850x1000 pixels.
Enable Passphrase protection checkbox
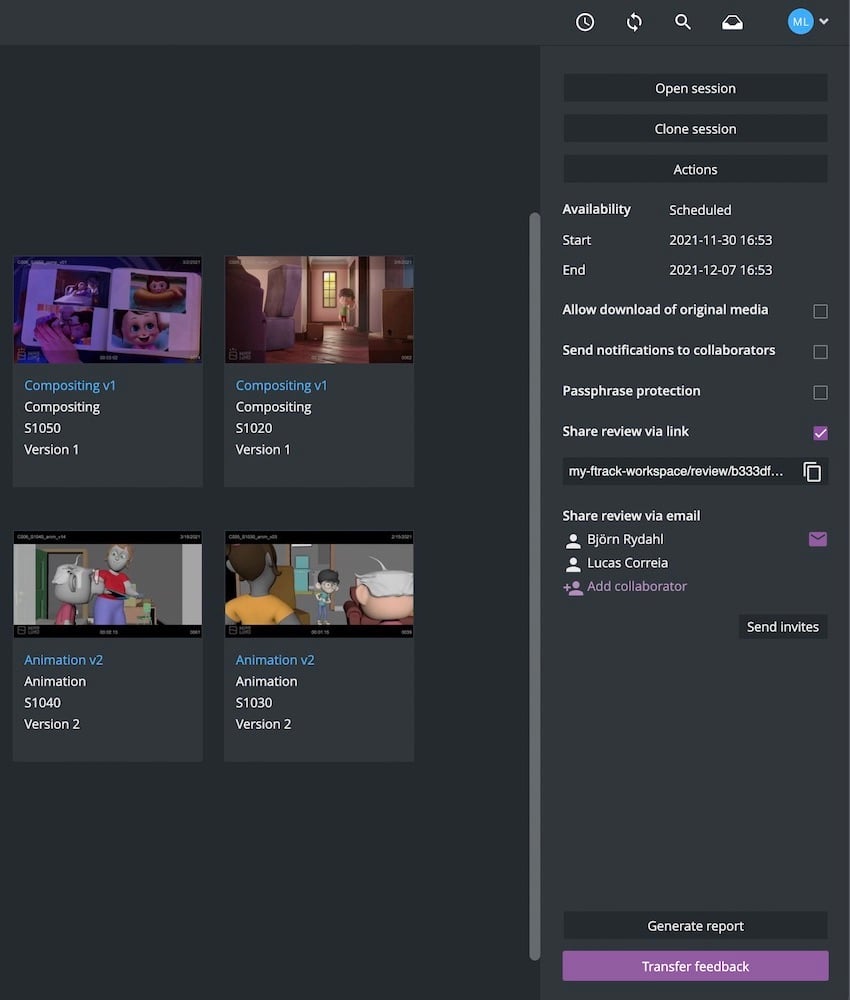[820, 393]
